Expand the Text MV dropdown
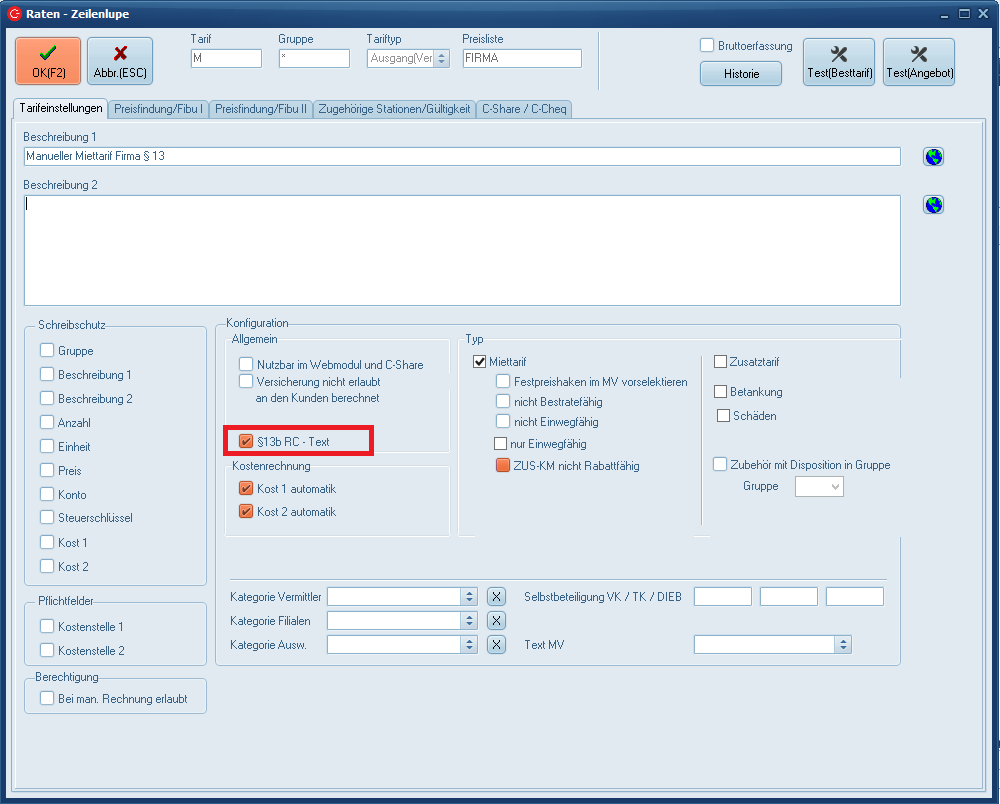 [843, 645]
